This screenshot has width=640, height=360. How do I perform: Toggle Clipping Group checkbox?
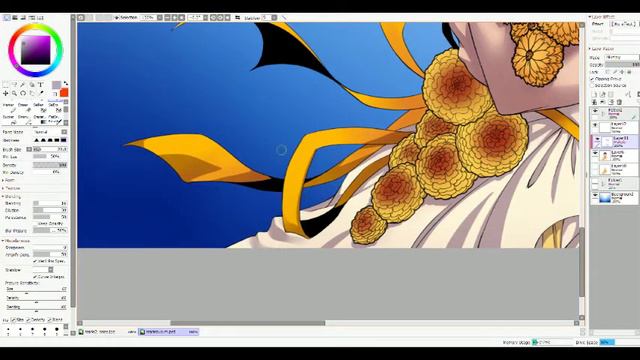pos(592,78)
